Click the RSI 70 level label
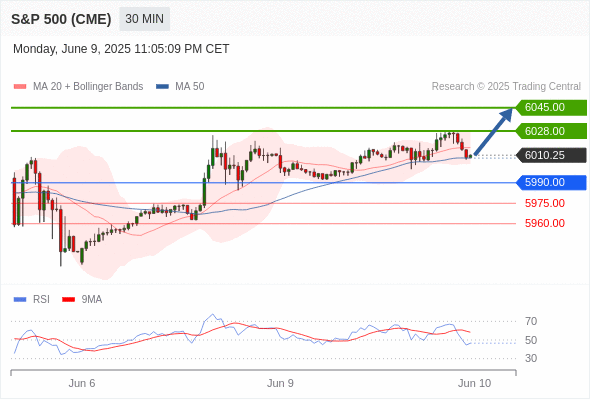Viewport: 590px width, 400px height. (531, 322)
